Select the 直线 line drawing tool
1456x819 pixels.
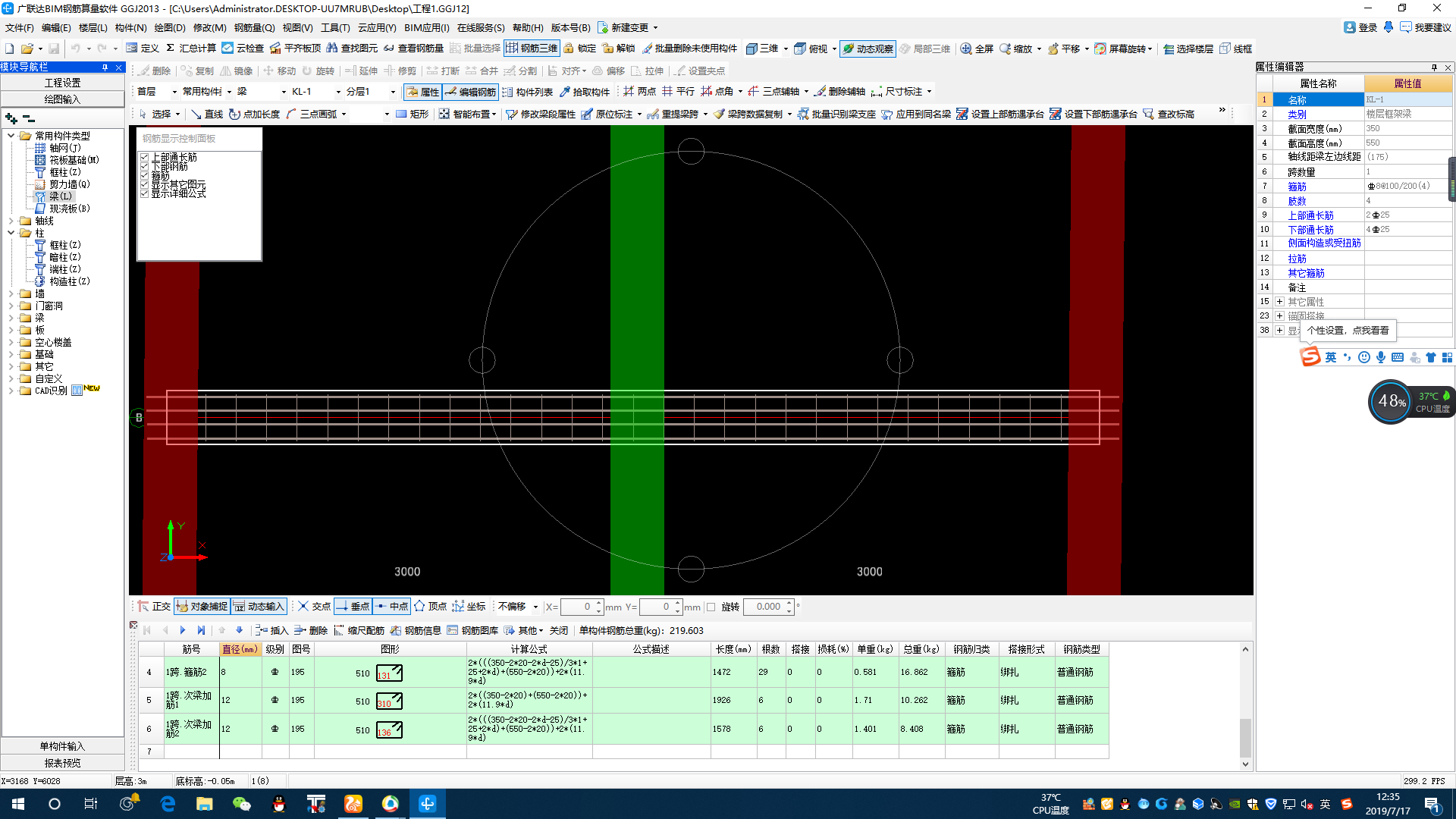click(x=207, y=115)
